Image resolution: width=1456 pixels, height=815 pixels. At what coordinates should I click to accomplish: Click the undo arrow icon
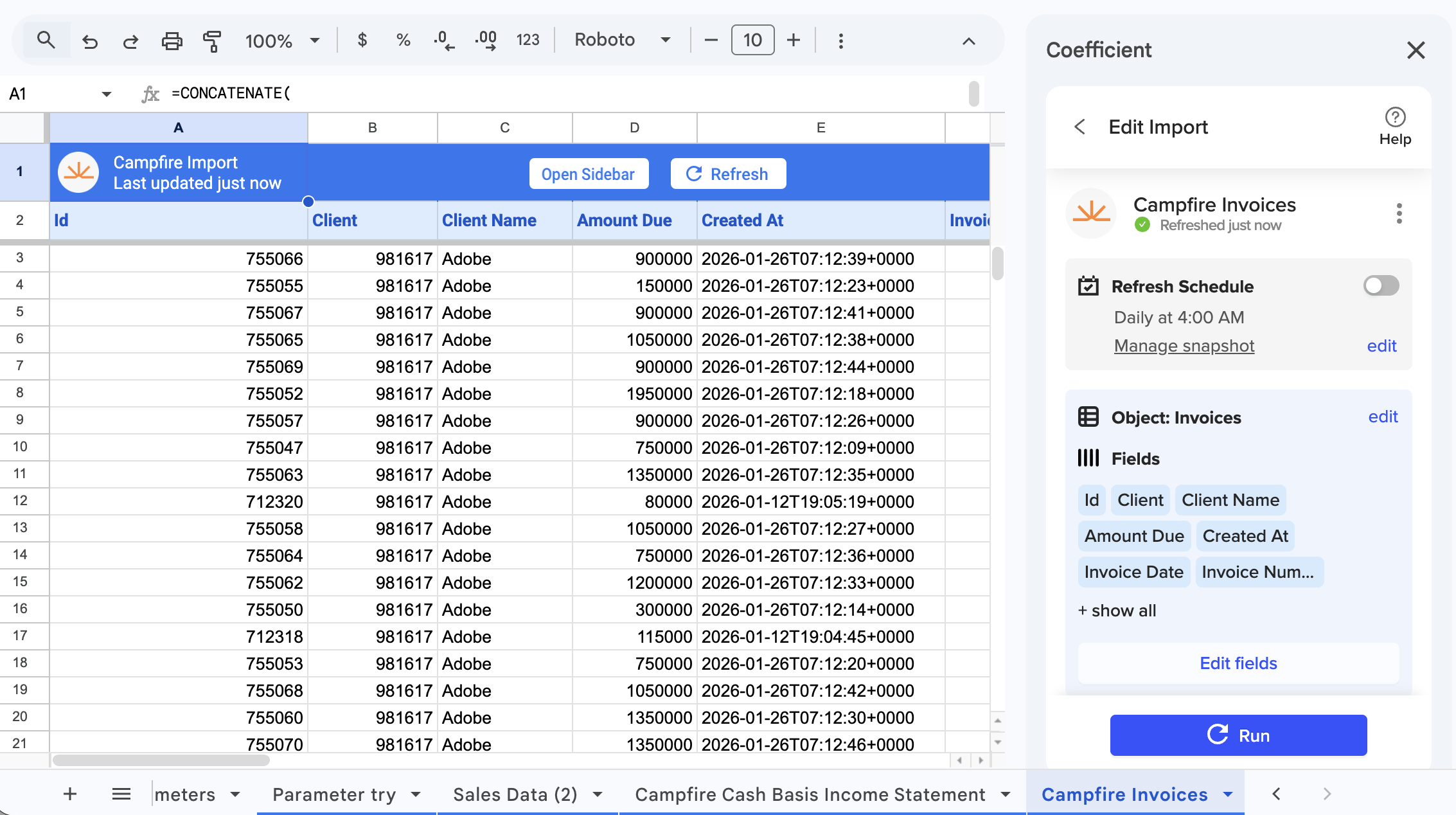coord(90,42)
